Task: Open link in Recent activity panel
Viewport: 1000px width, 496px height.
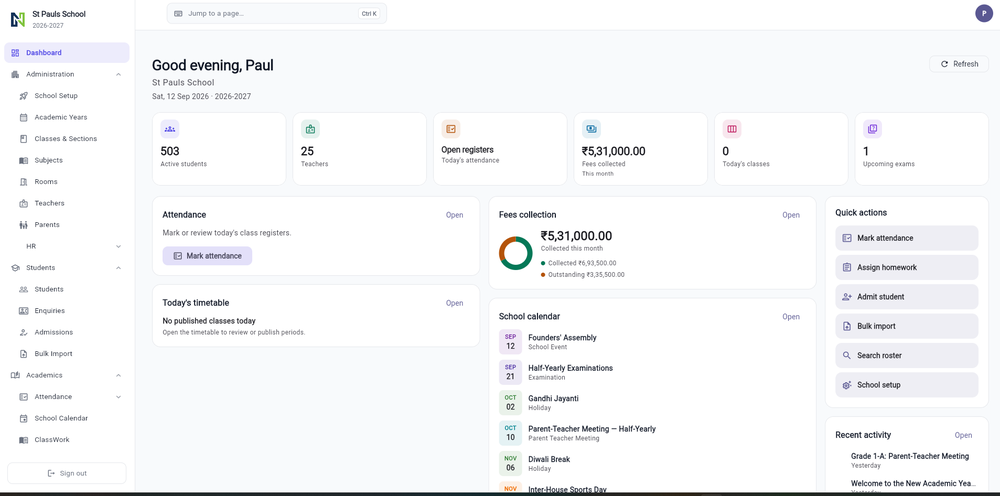Action: point(963,435)
